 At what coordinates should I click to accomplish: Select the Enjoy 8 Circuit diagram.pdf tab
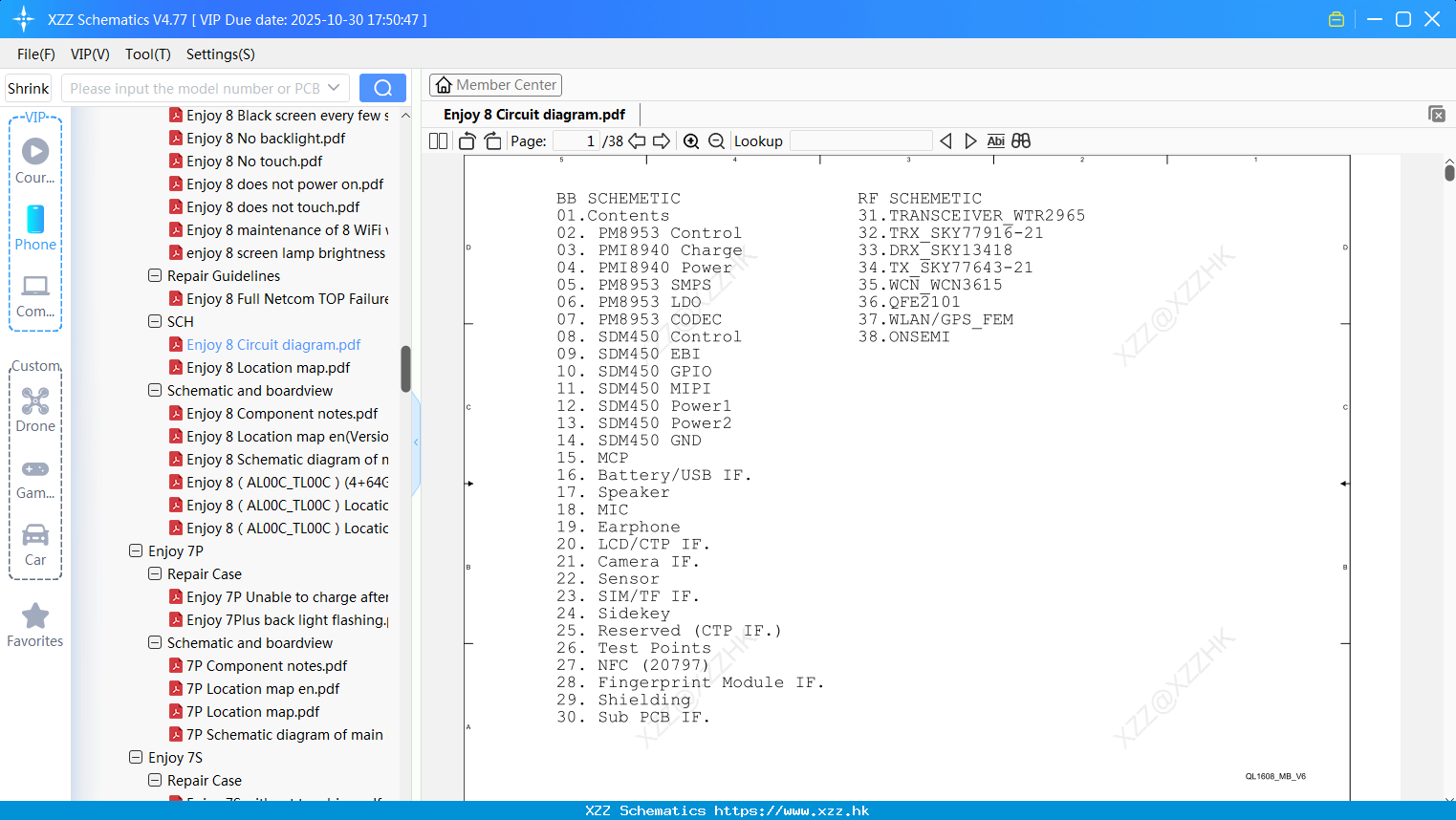pos(534,115)
